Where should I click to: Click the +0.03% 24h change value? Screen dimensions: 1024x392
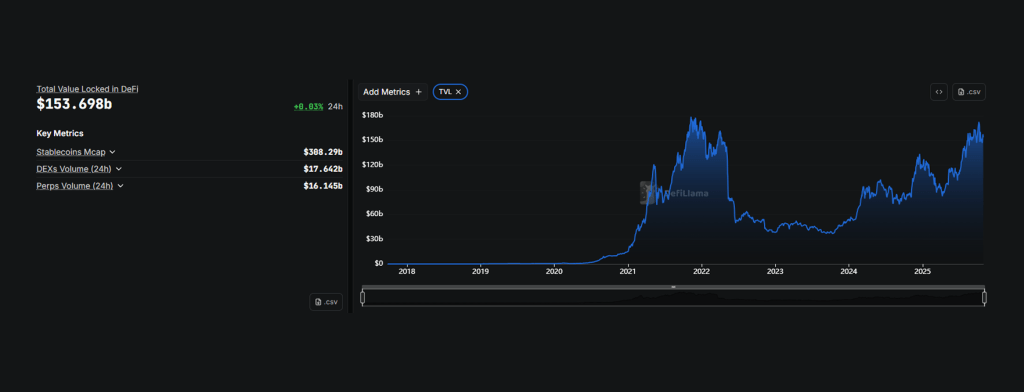point(308,106)
